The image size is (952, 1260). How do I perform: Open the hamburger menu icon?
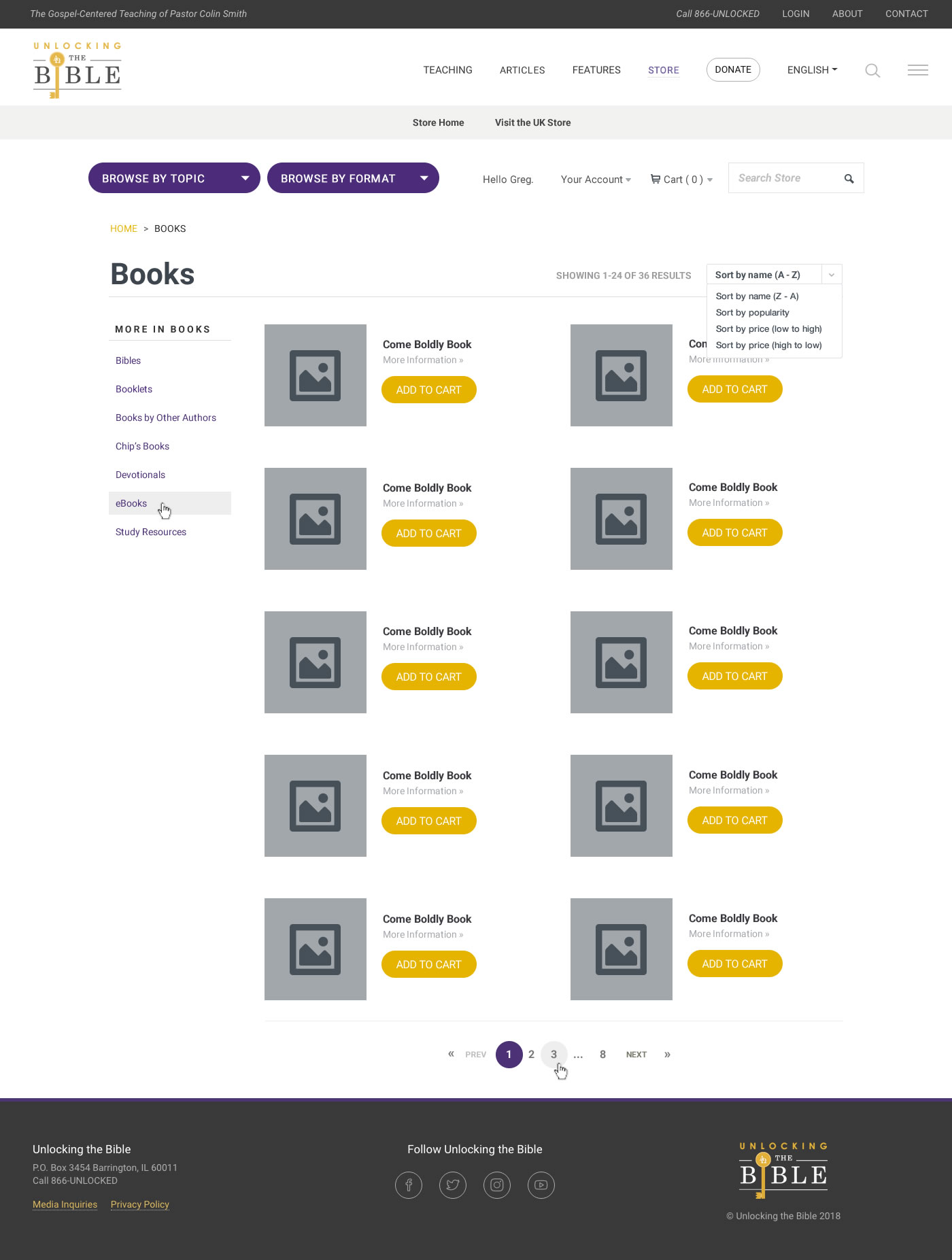tap(918, 70)
